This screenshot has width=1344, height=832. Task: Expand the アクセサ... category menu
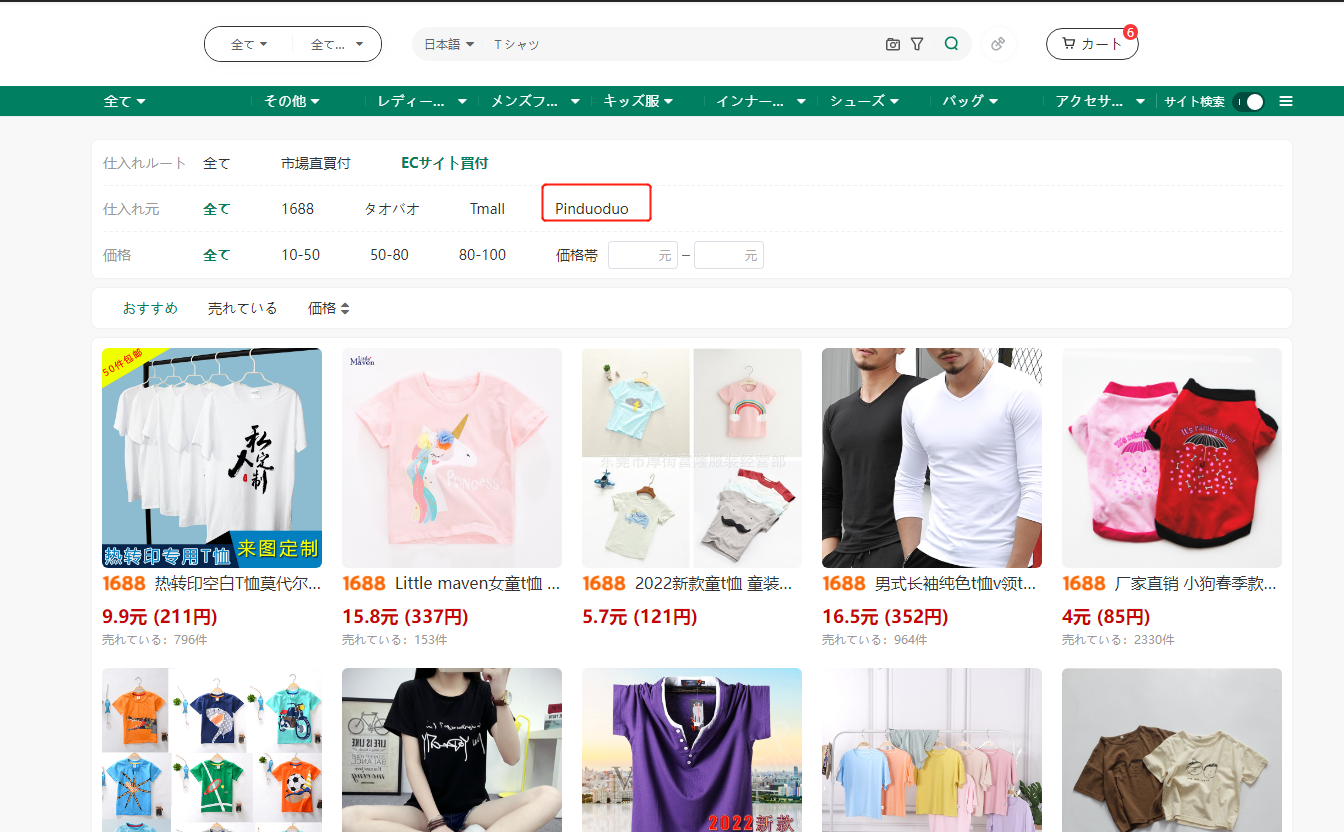pos(1101,101)
